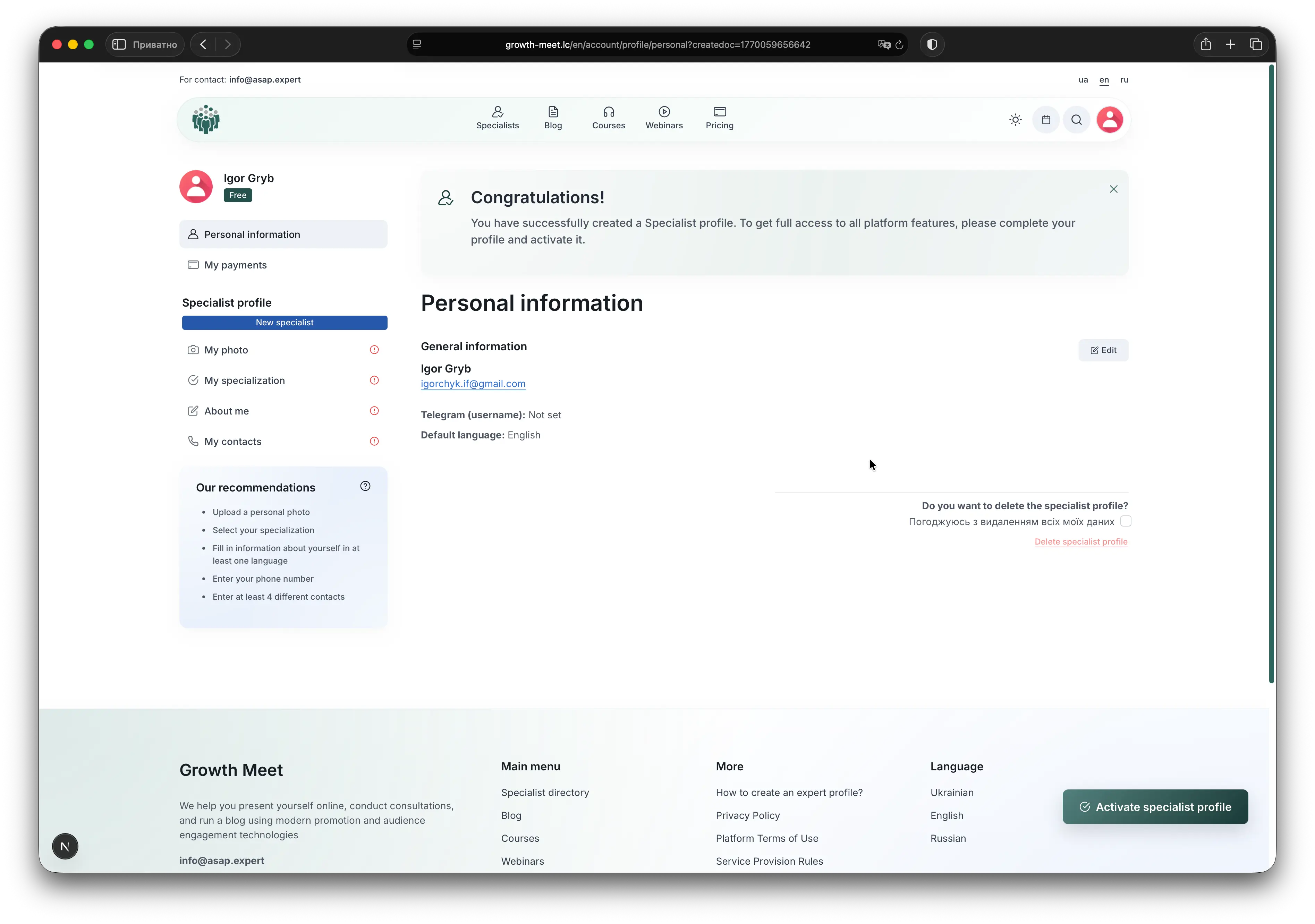Screen dimensions: 1315x924
Task: Open My photo with the camera icon
Action: (194, 349)
